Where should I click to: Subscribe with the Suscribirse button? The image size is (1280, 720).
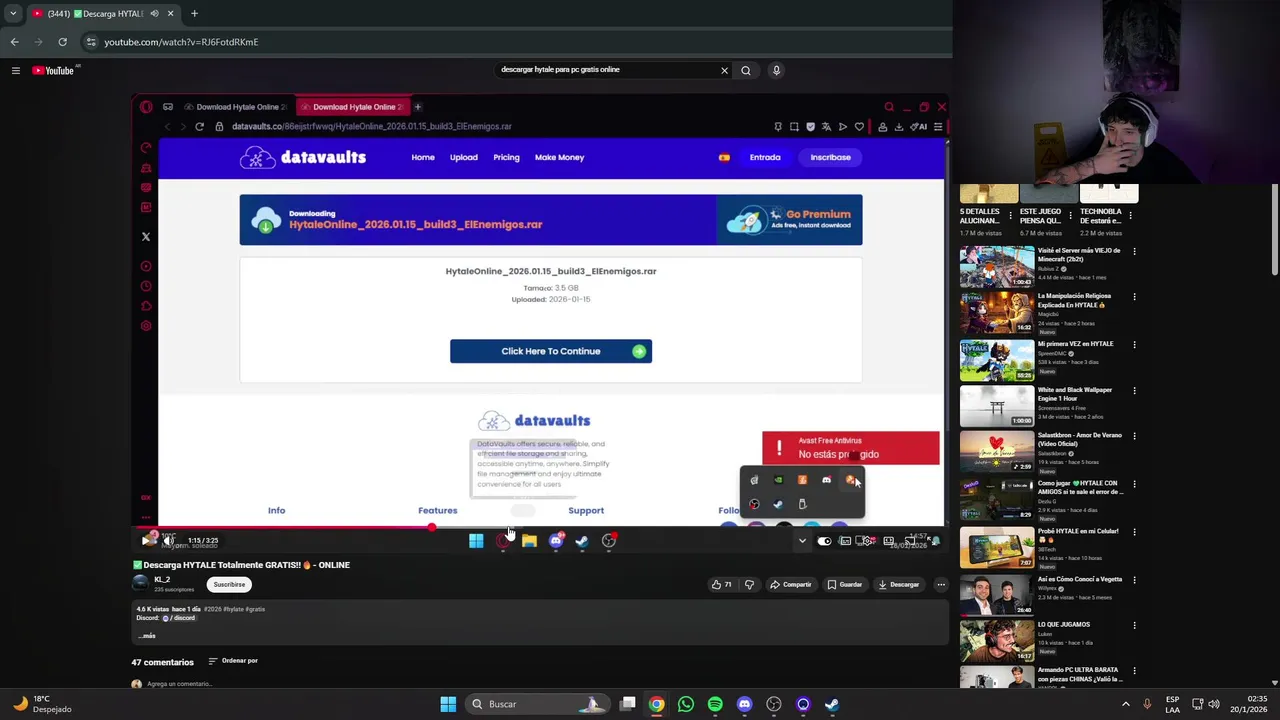229,584
